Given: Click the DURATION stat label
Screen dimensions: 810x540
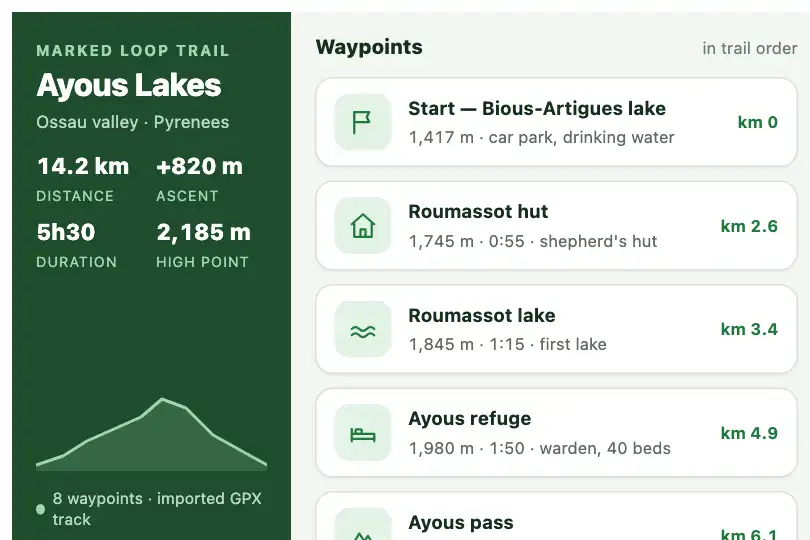Looking at the screenshot, I should [x=76, y=262].
